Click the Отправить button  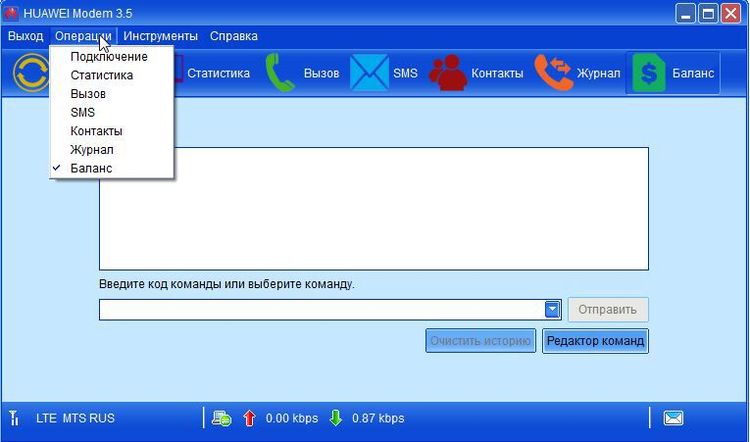click(x=608, y=309)
